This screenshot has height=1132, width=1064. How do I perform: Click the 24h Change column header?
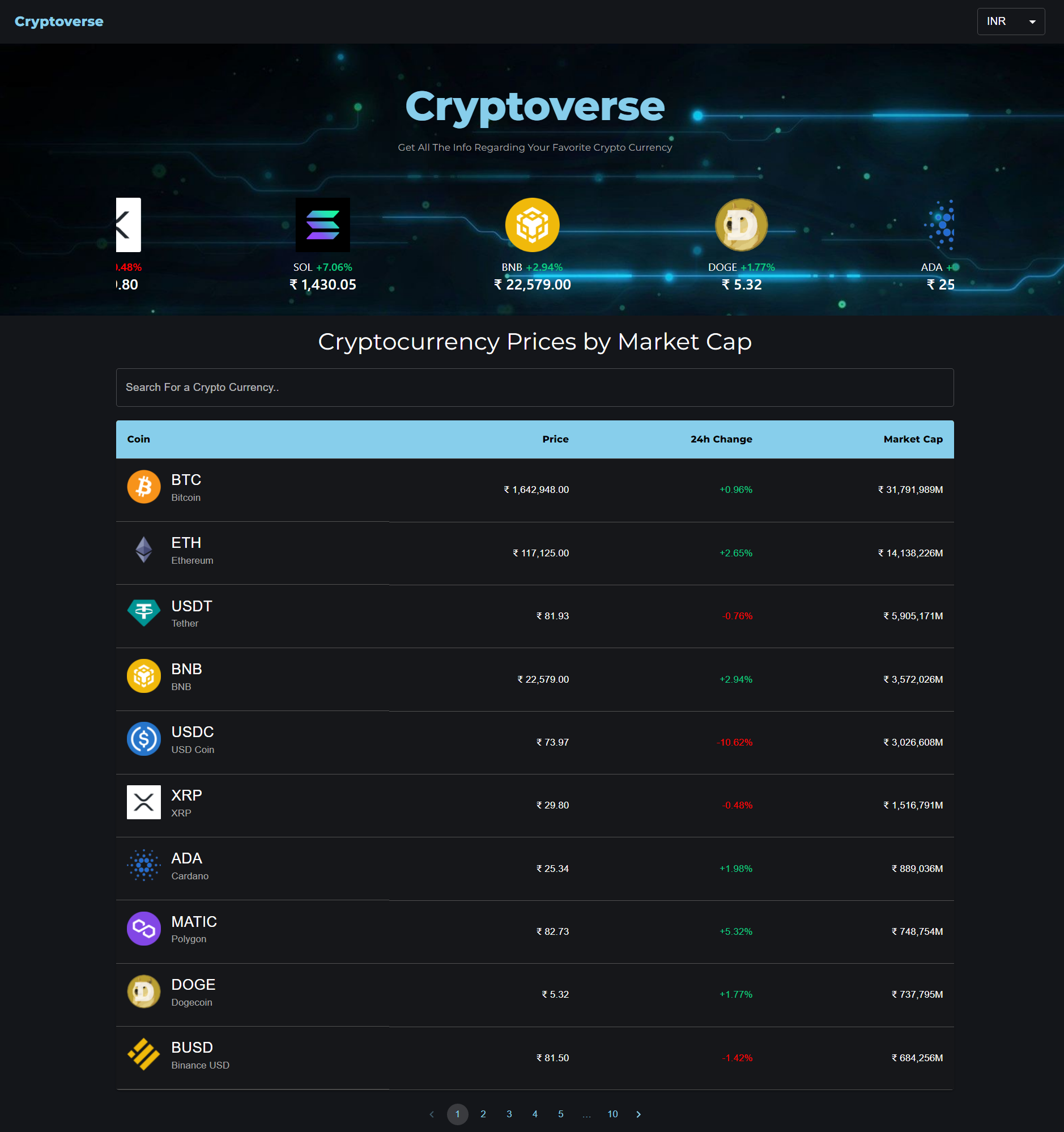pyautogui.click(x=720, y=439)
